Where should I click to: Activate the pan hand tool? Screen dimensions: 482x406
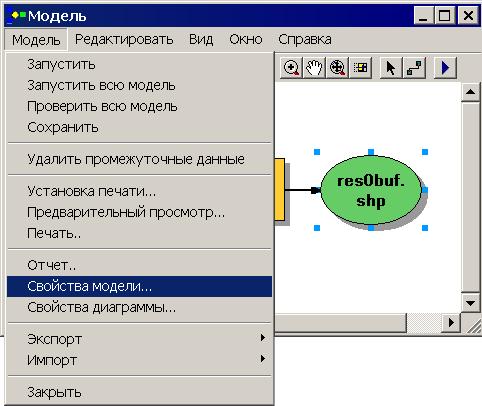pos(314,68)
